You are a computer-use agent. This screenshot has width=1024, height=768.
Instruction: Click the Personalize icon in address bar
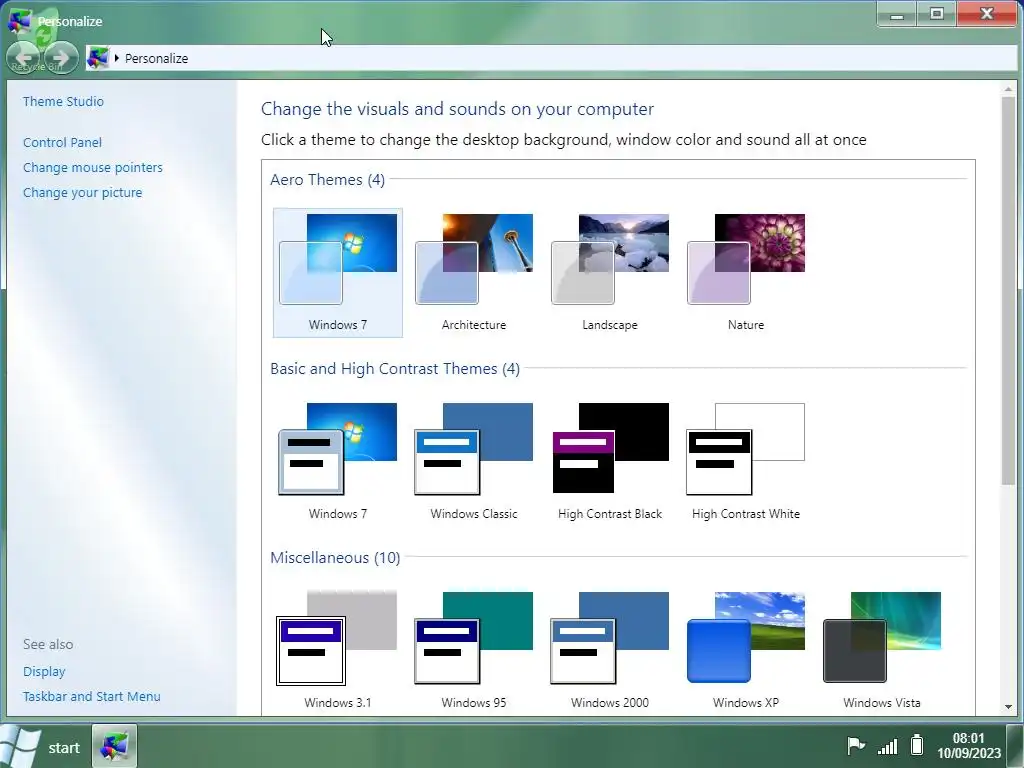coord(98,58)
